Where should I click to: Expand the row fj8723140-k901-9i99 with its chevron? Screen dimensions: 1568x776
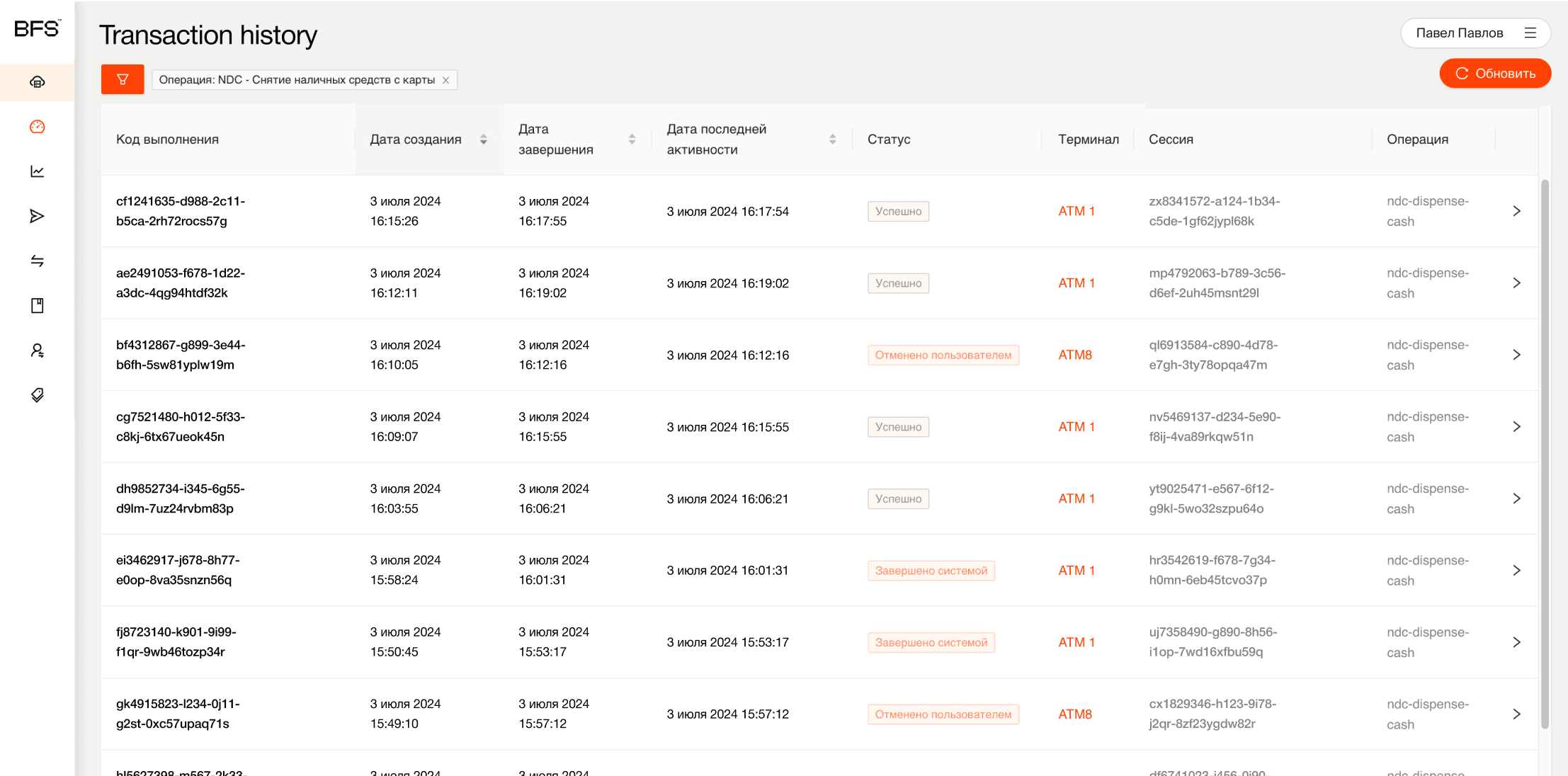click(1516, 642)
